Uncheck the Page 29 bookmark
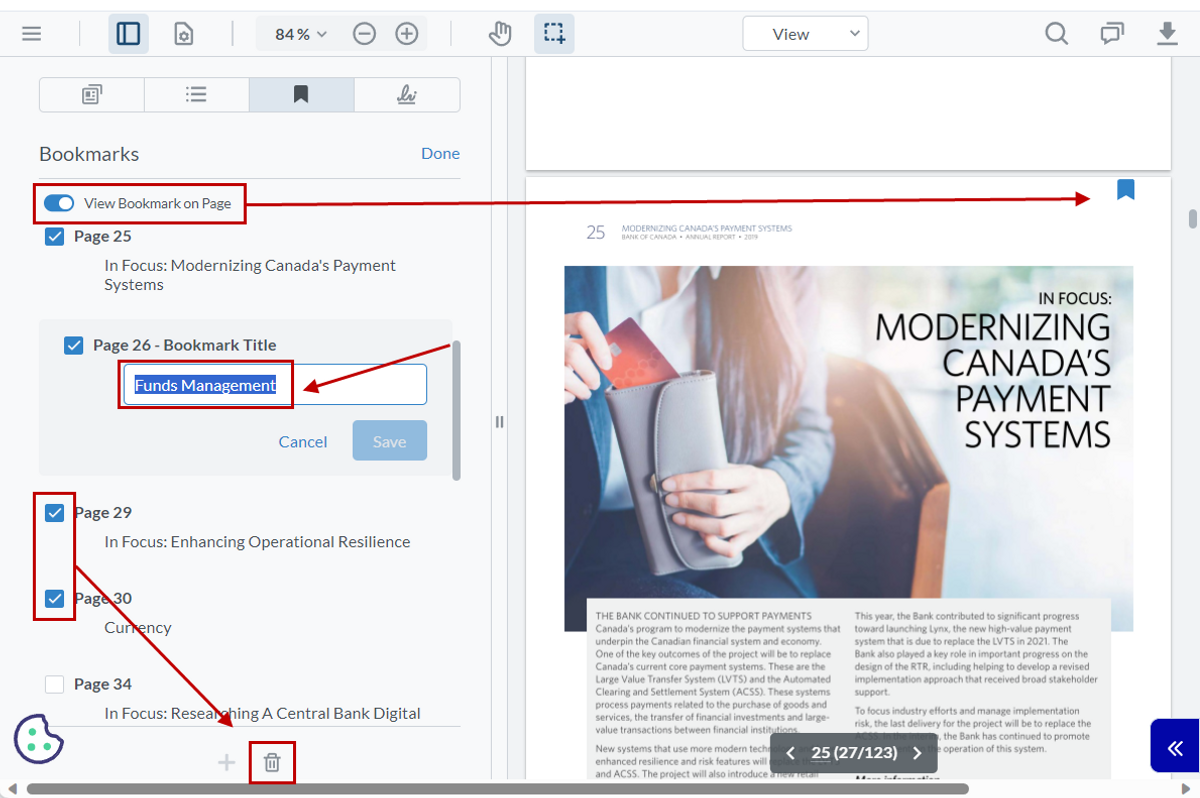This screenshot has width=1200, height=798. (x=54, y=512)
